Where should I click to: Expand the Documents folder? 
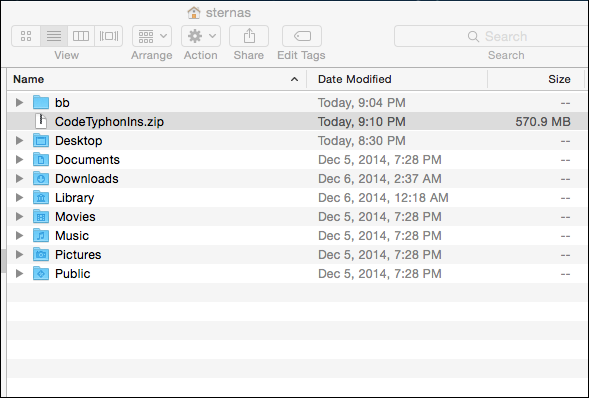click(x=19, y=160)
